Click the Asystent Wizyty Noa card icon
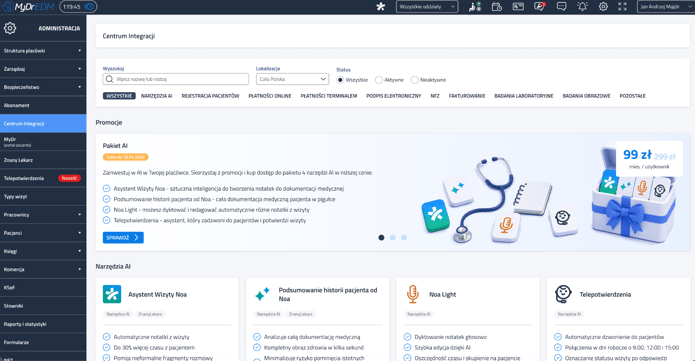The image size is (695, 361). coord(112,294)
